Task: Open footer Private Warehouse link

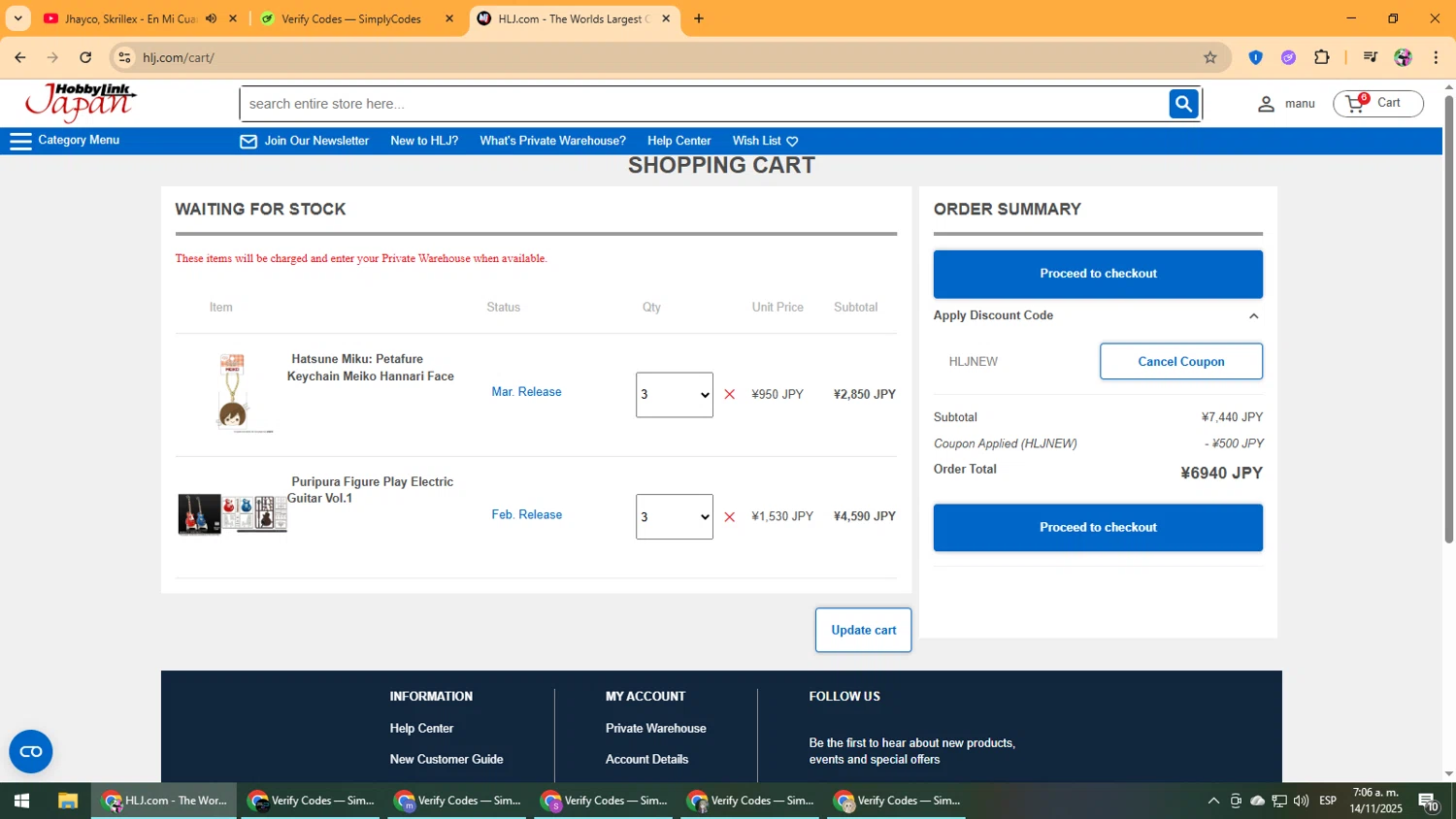Action: (655, 729)
